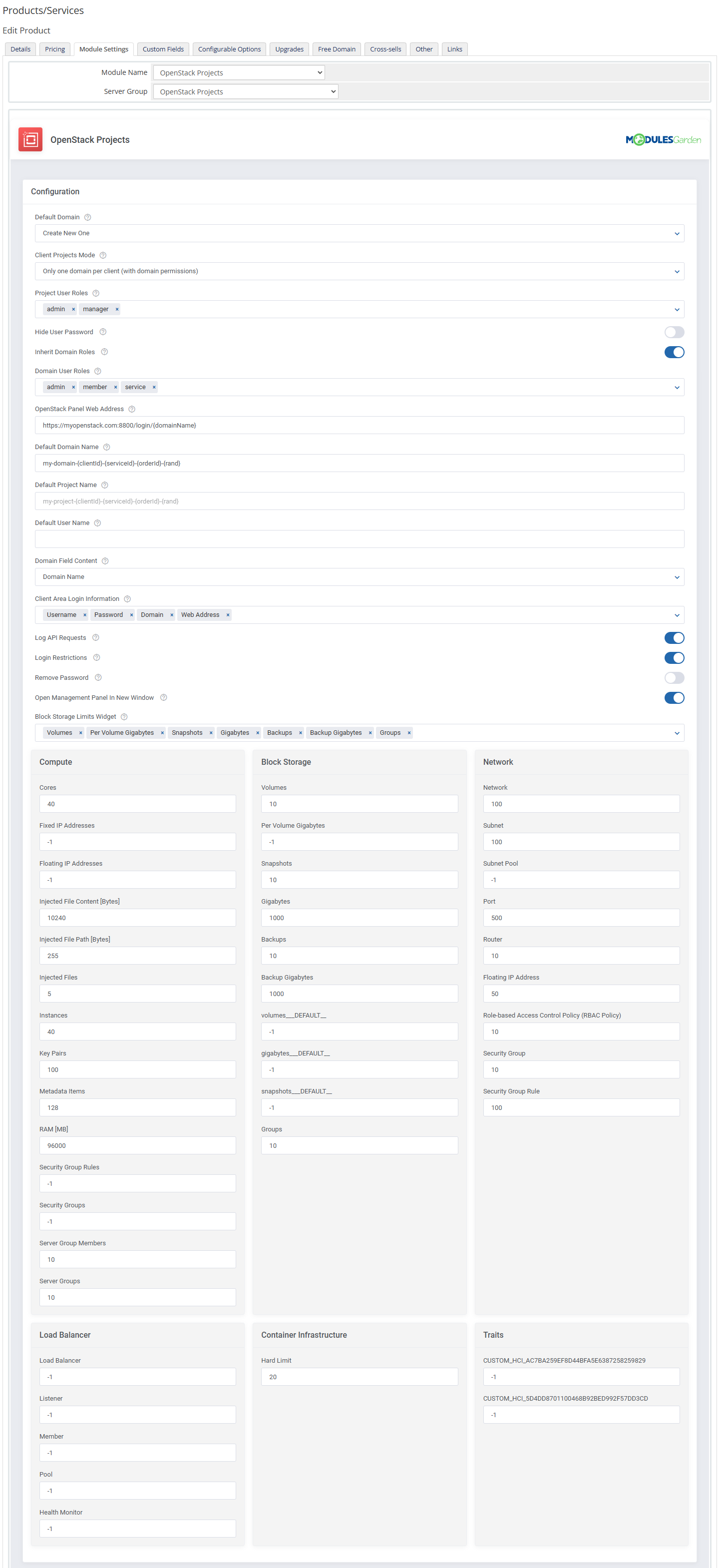
Task: Open help icon next to Inherit Domain Roles
Action: click(105, 352)
